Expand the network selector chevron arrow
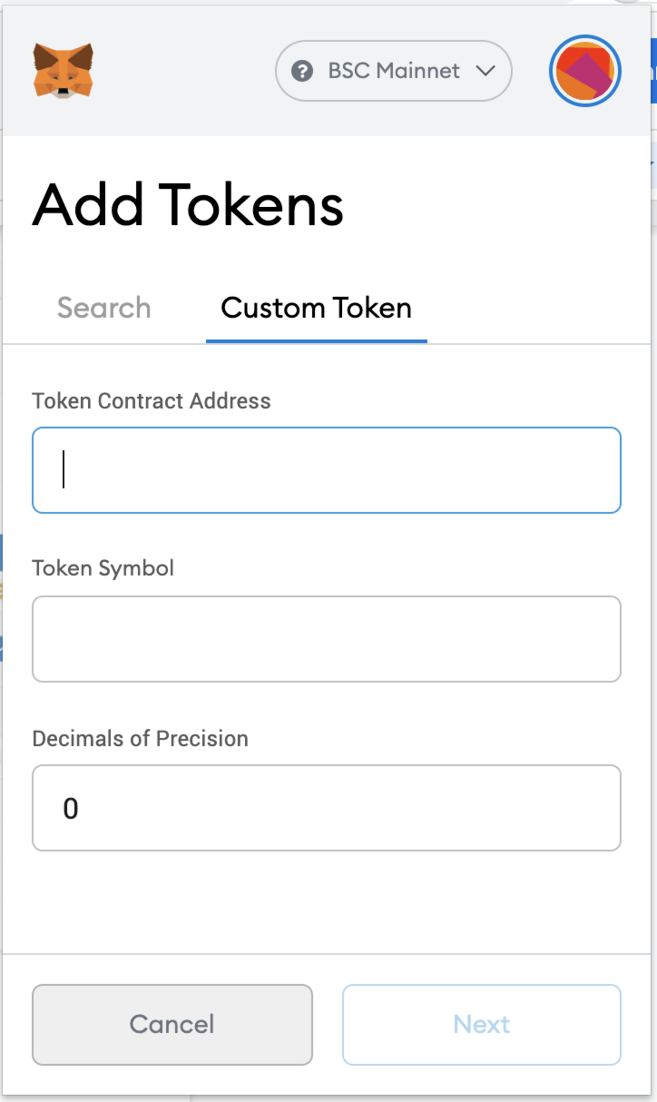Screen dimensions: 657x1102 click(486, 71)
